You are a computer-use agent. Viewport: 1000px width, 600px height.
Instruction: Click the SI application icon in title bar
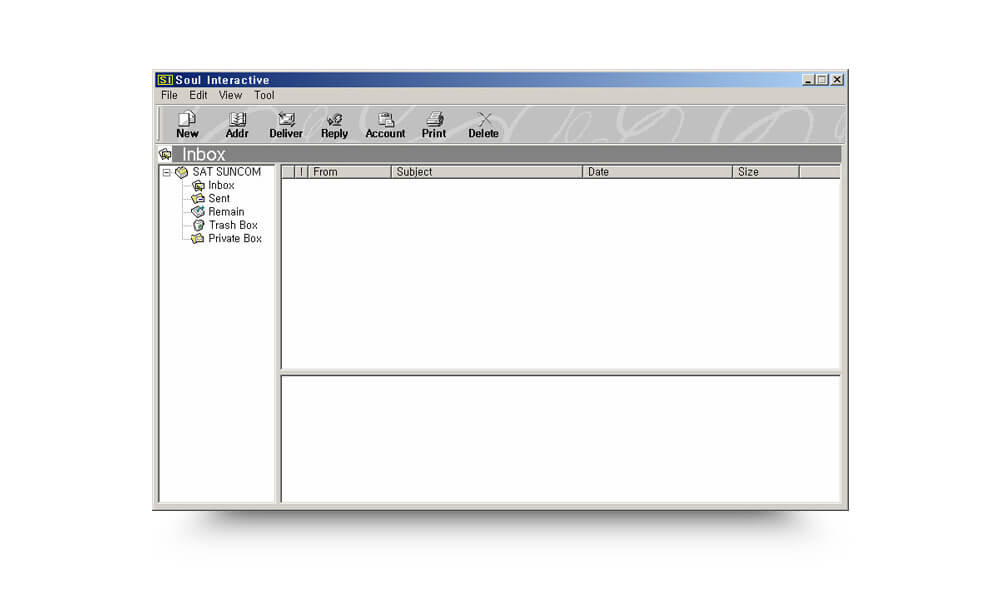click(x=165, y=80)
